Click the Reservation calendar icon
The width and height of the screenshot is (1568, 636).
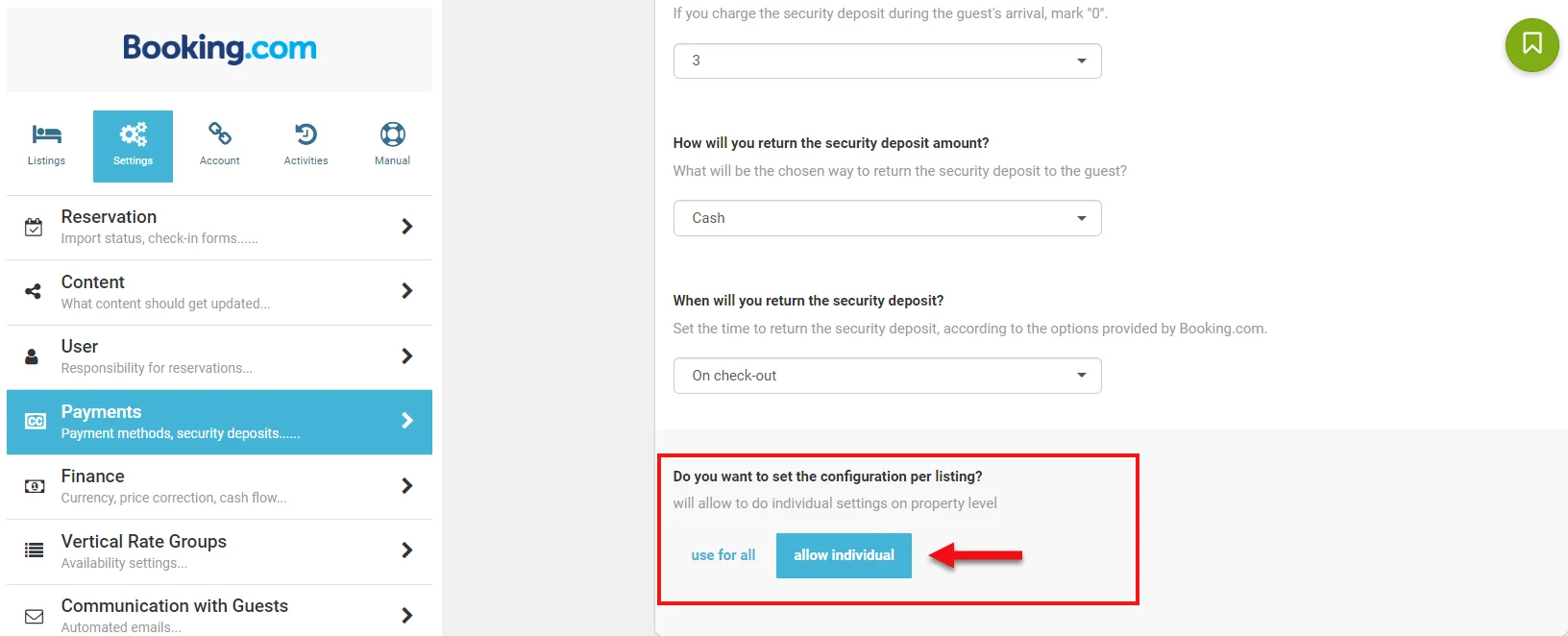point(34,228)
